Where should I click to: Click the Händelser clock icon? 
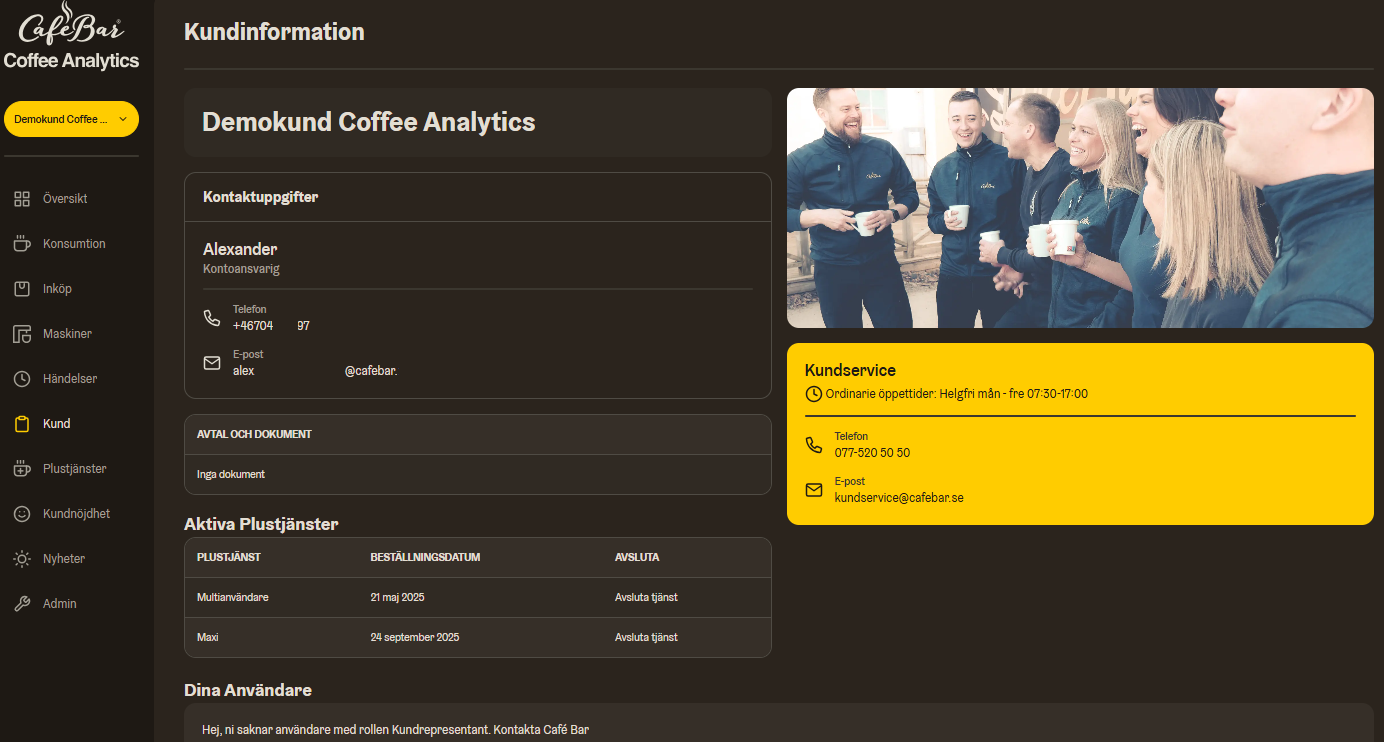22,379
